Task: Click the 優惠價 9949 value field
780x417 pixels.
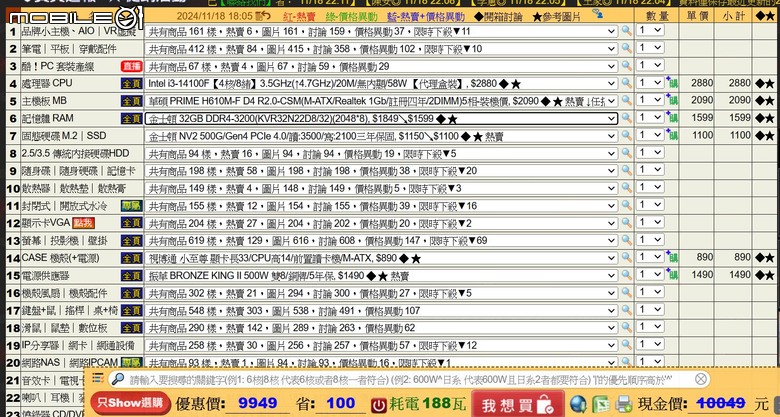Action: (257, 403)
